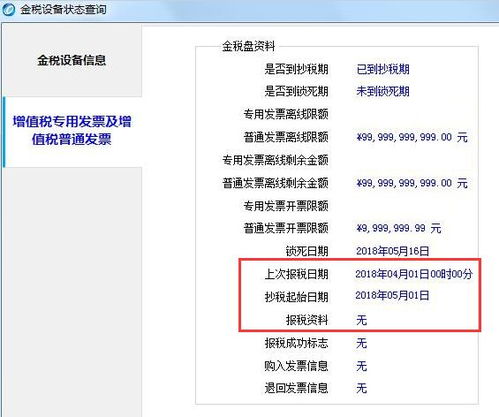This screenshot has height=417, width=499.
Task: Click the 上次报税日期 date value
Action: pyautogui.click(x=414, y=274)
